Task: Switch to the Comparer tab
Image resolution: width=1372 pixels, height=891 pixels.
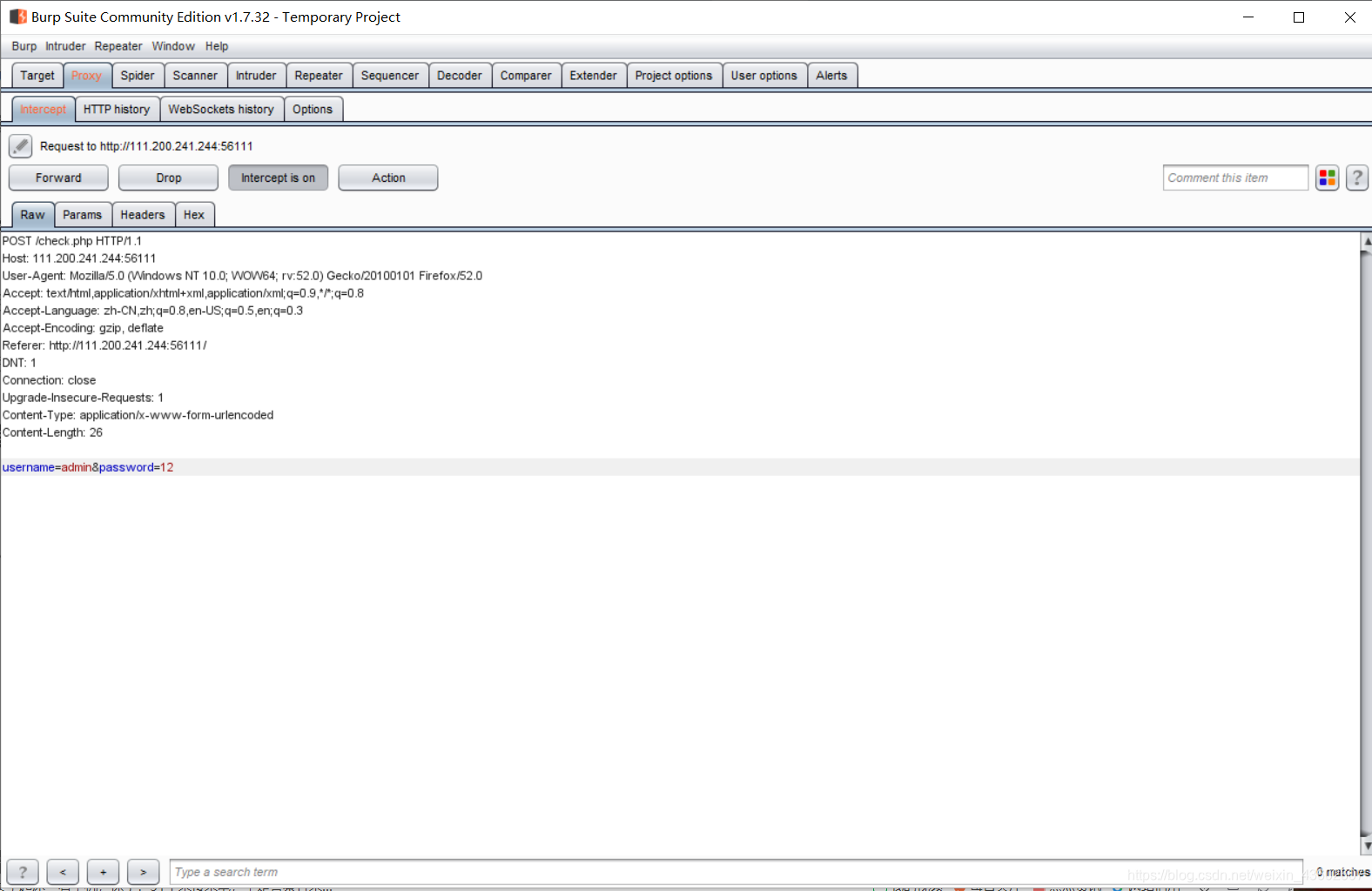Action: 526,76
